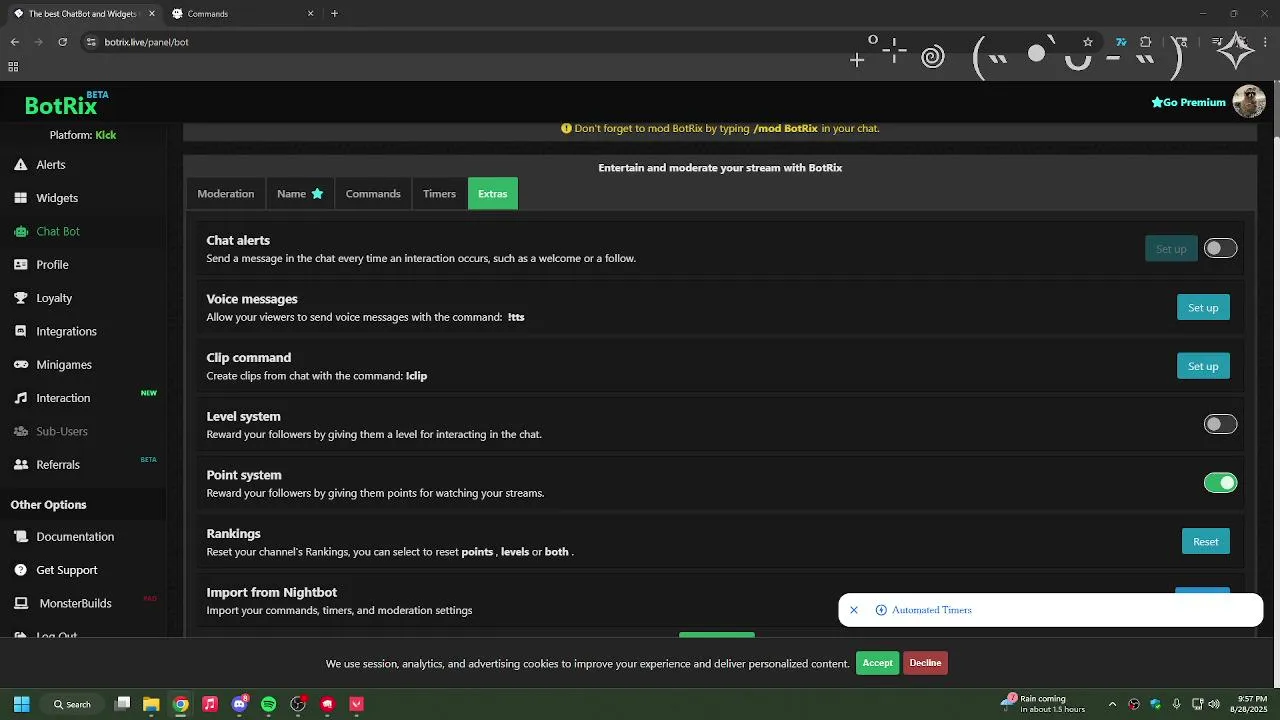Accept the cookies banner
The height and width of the screenshot is (720, 1280).
pyautogui.click(x=877, y=663)
